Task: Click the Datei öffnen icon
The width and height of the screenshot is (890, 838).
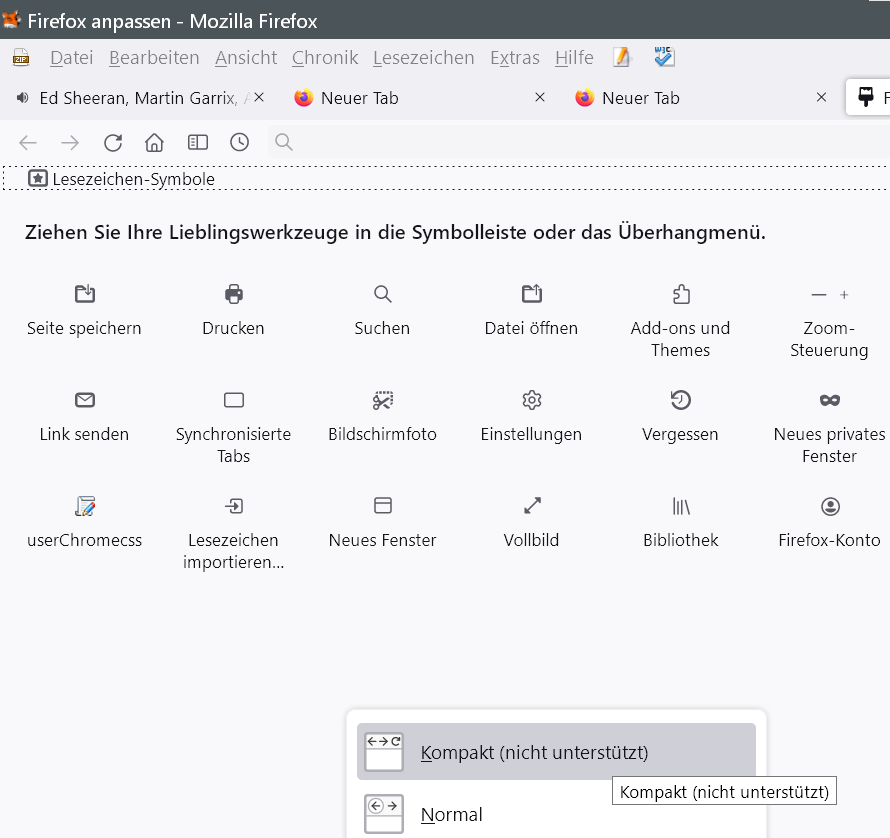Action: (531, 294)
